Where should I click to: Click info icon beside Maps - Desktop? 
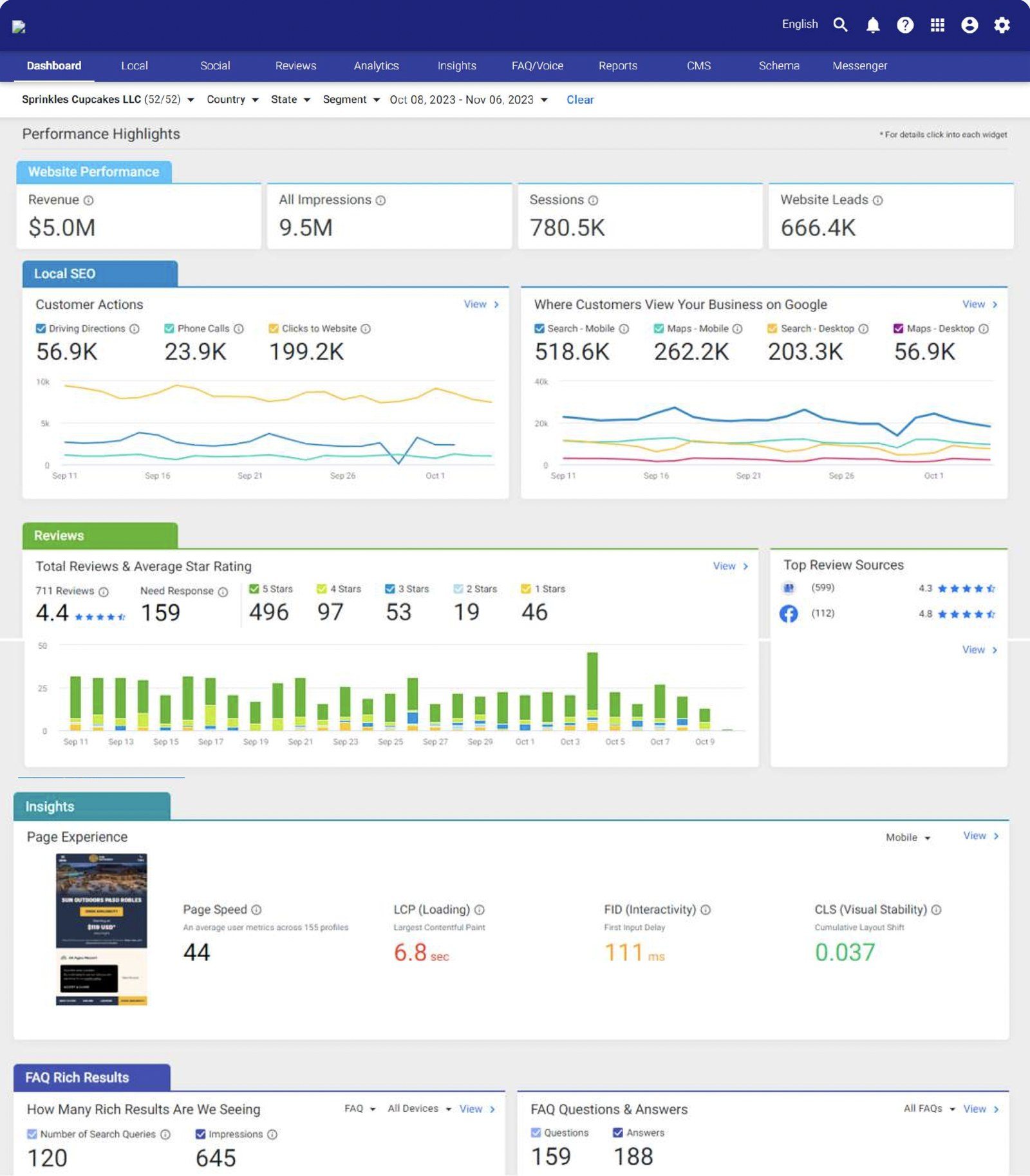pyautogui.click(x=984, y=329)
